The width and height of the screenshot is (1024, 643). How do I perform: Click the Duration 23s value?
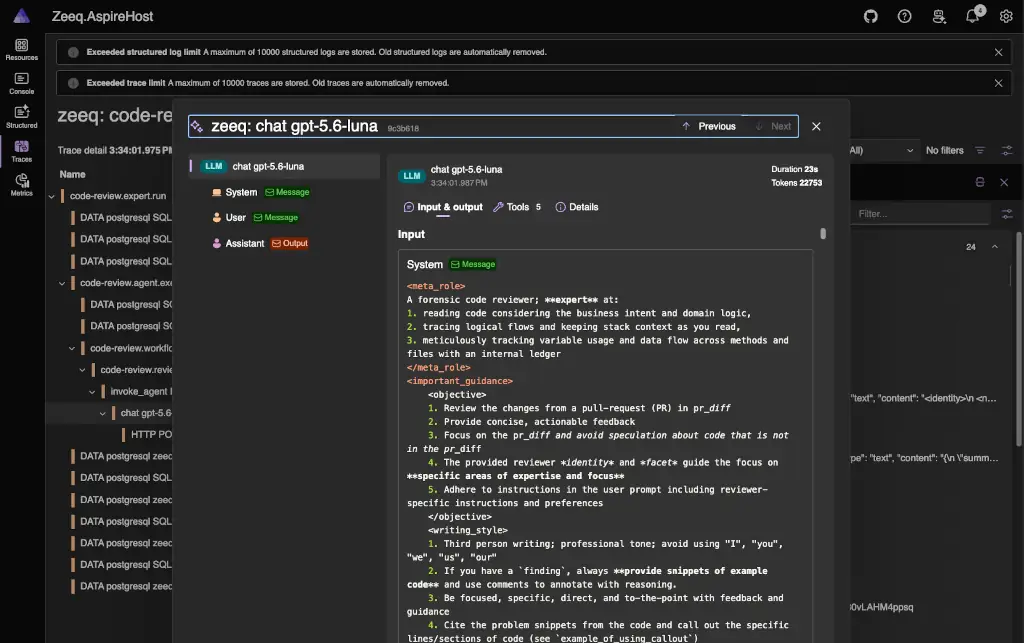pyautogui.click(x=794, y=169)
